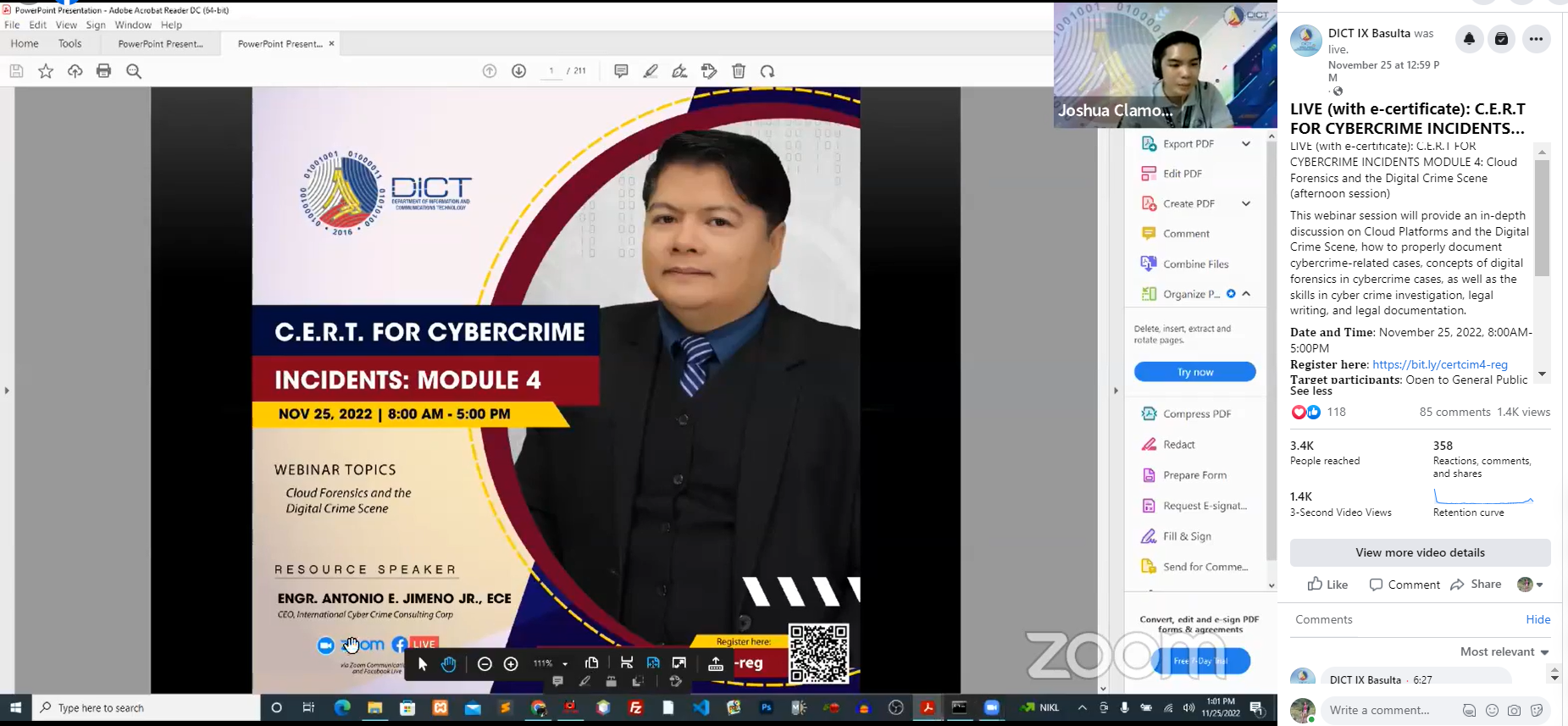Hide the Comments section
The image size is (1568, 726).
1538,619
